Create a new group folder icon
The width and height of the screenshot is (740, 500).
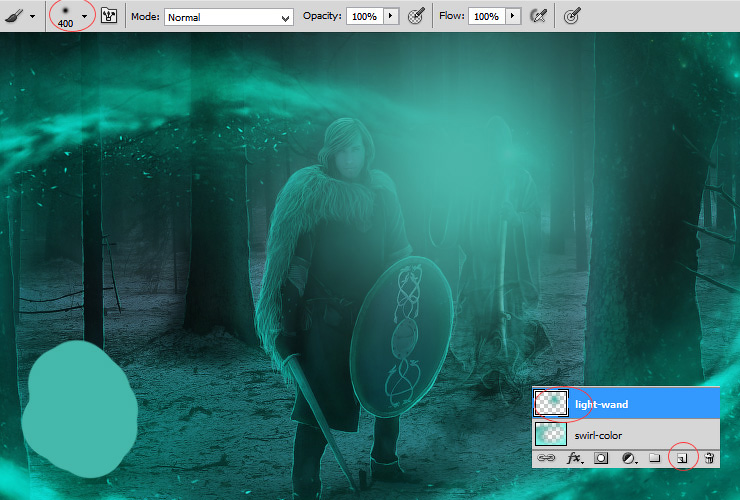click(x=655, y=458)
